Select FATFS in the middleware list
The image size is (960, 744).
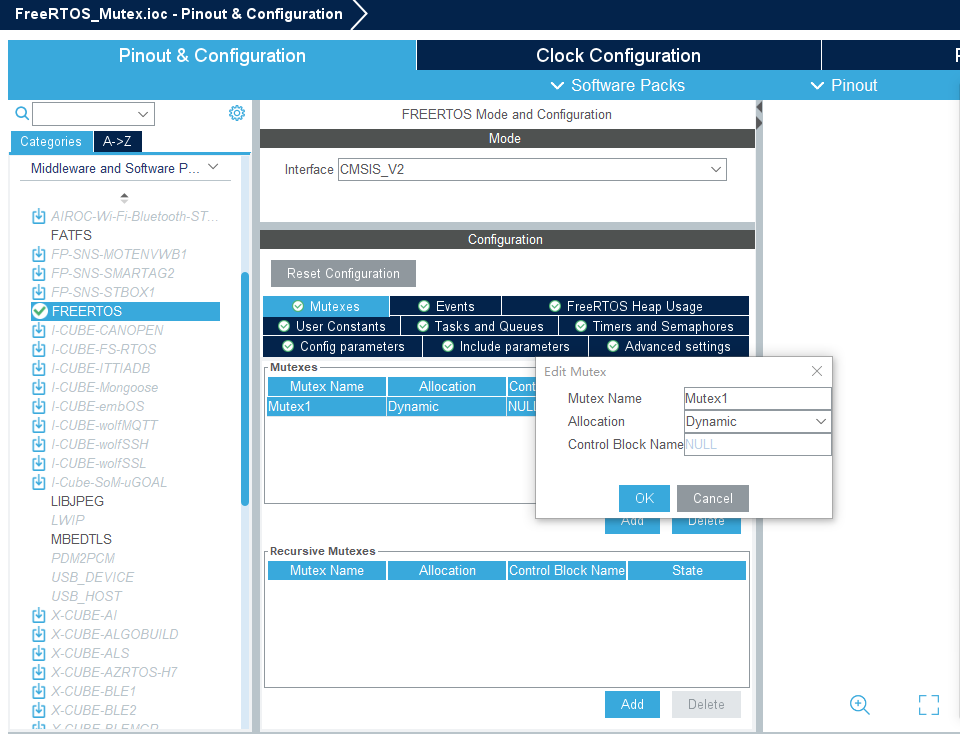pos(71,235)
